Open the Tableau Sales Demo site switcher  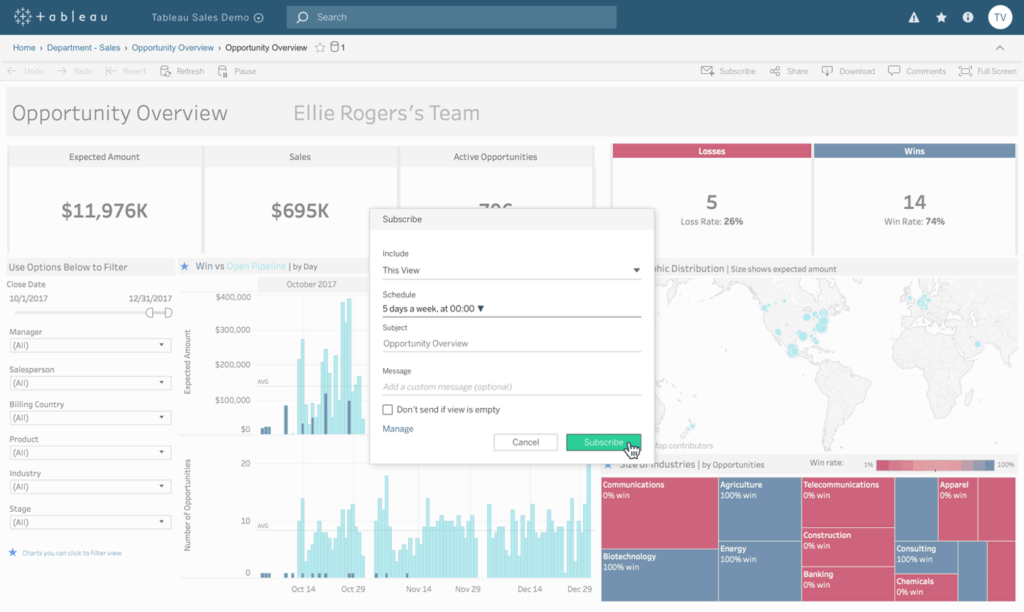coord(207,18)
